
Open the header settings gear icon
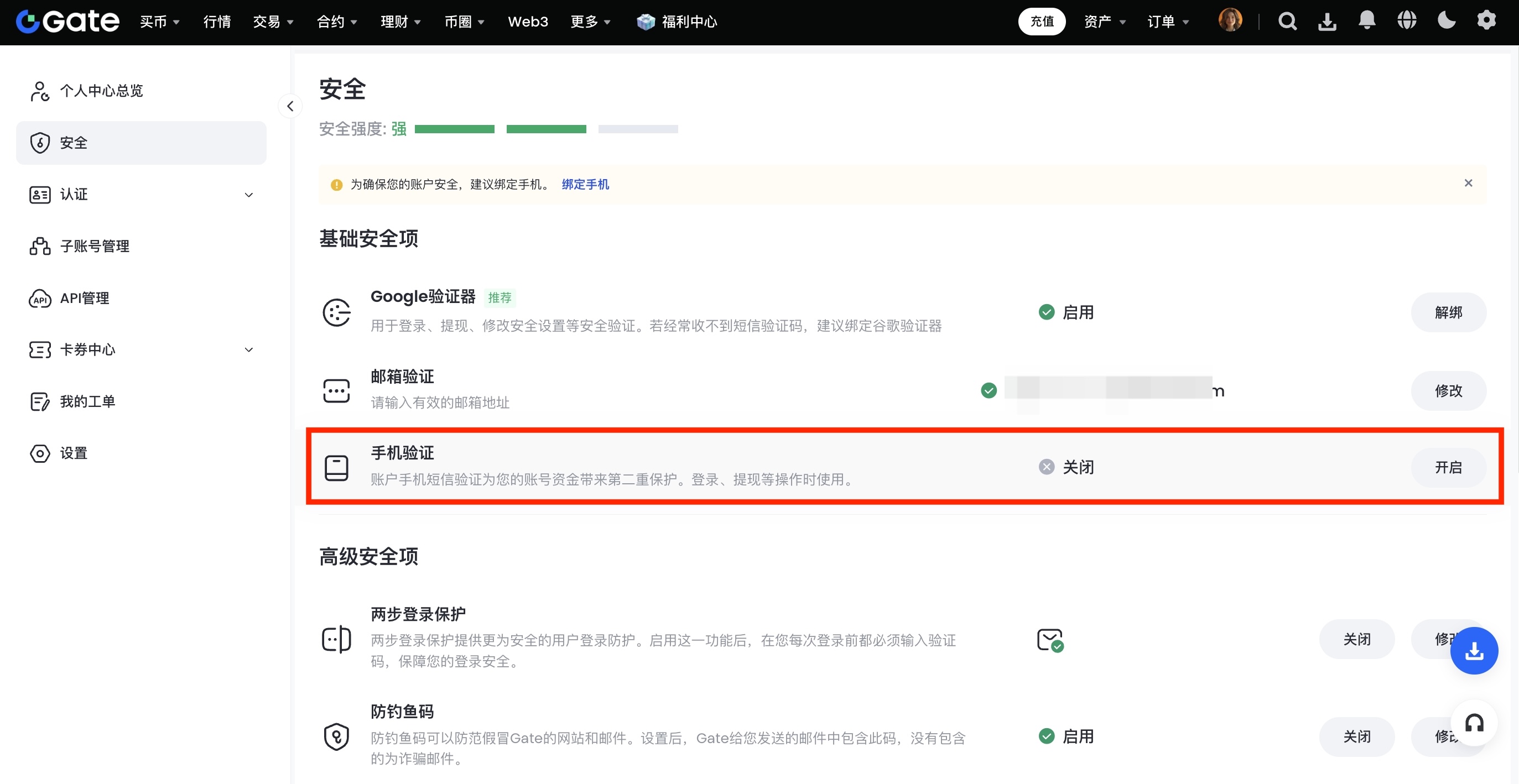[x=1486, y=20]
